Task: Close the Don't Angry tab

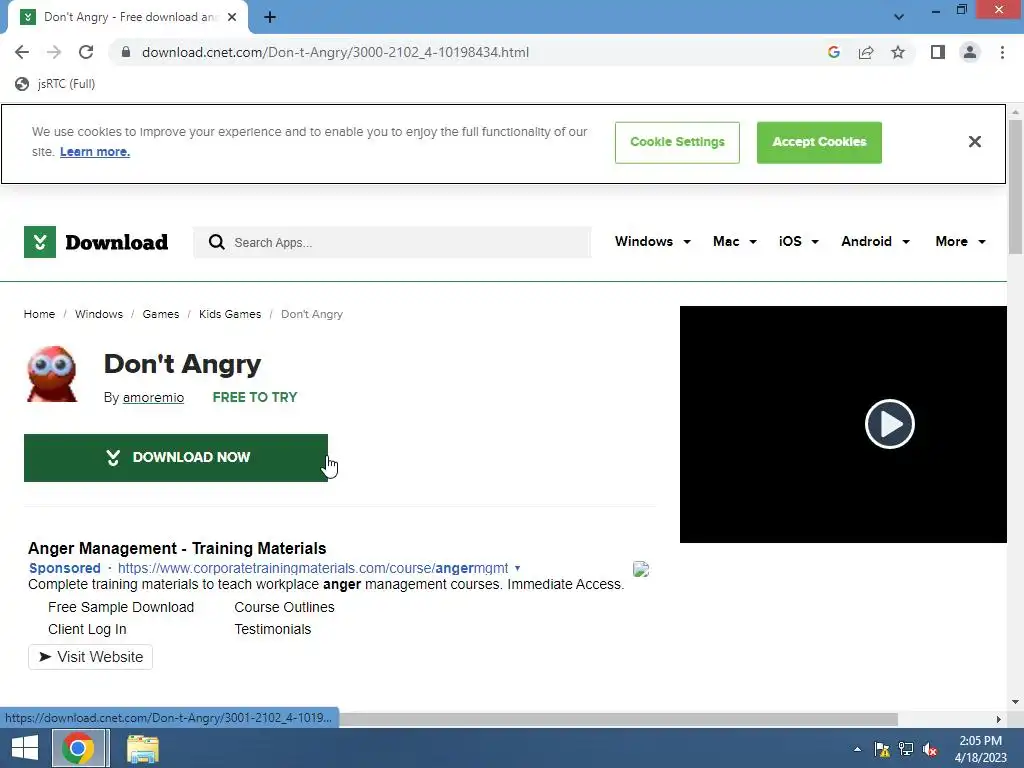Action: tap(232, 17)
